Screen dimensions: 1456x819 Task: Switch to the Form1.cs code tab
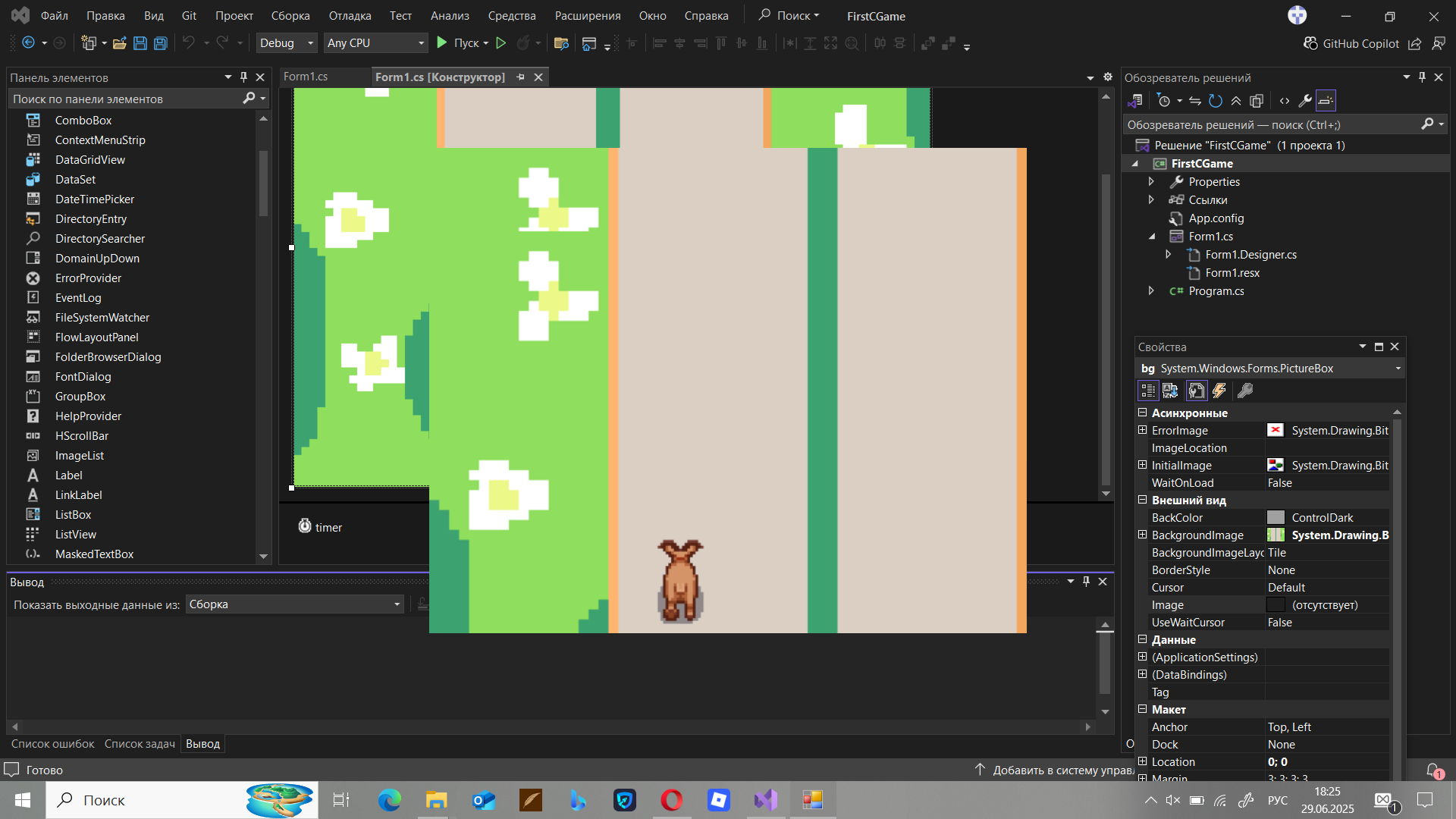(x=306, y=77)
